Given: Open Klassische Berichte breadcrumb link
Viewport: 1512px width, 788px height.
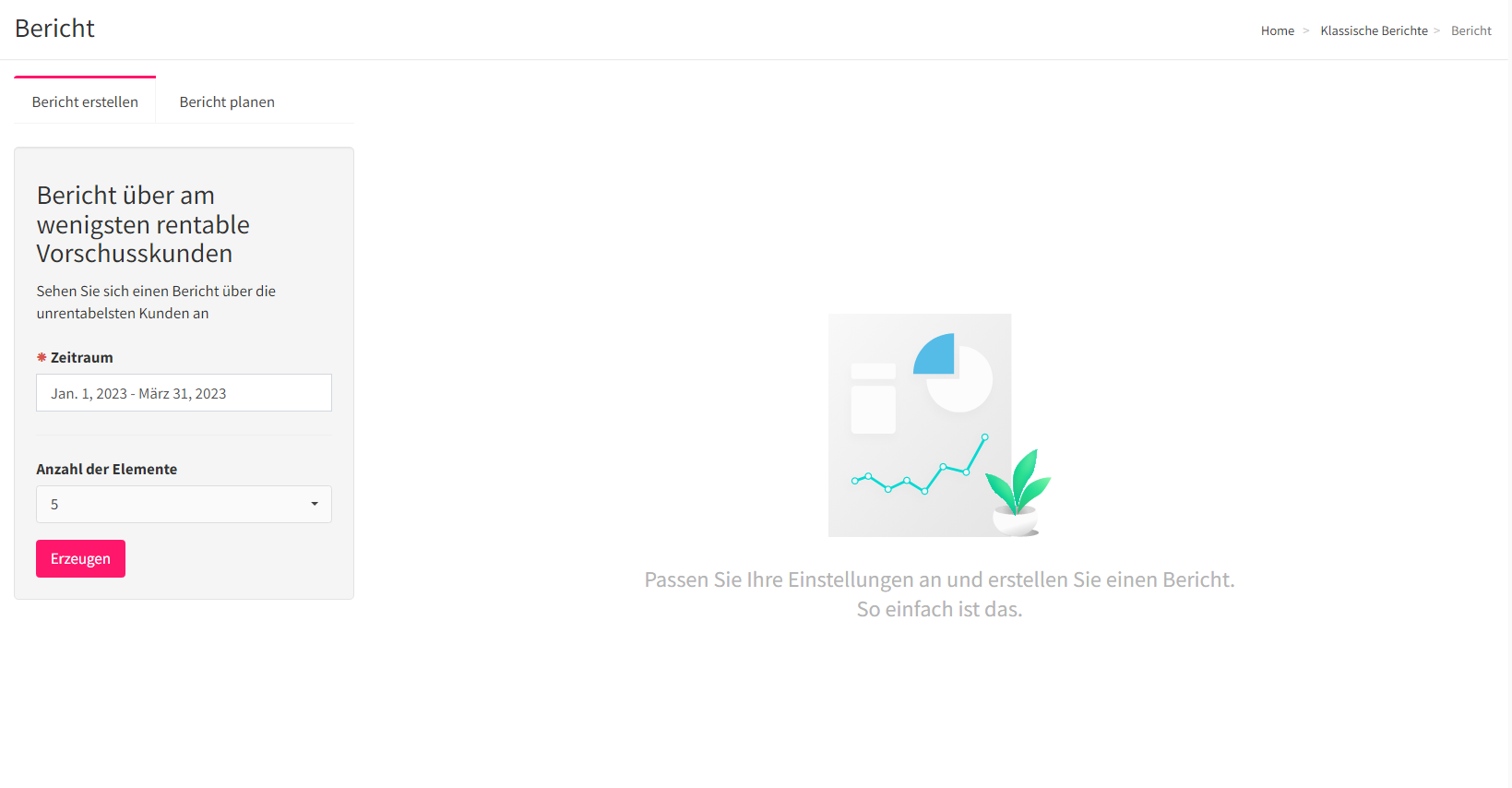Looking at the screenshot, I should (x=1374, y=30).
